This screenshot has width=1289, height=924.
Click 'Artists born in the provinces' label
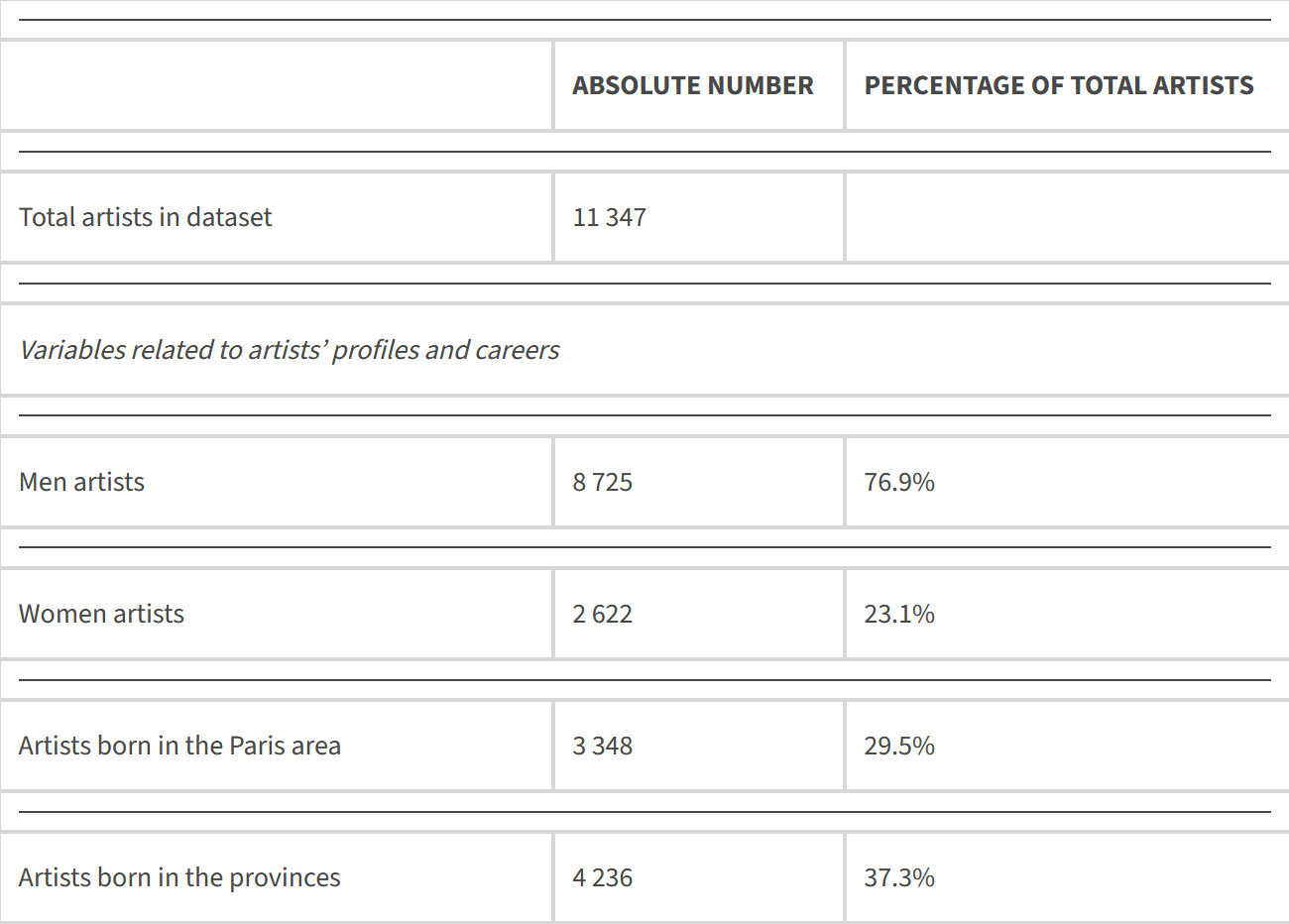[179, 877]
